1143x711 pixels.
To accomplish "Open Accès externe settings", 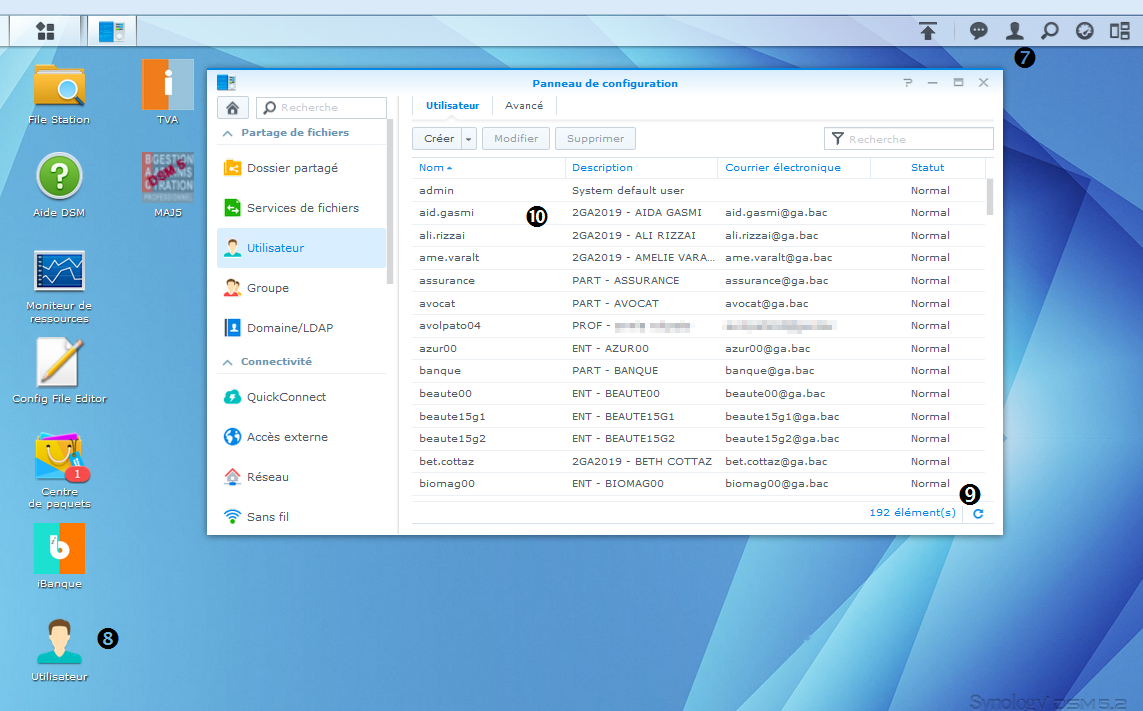I will click(301, 437).
